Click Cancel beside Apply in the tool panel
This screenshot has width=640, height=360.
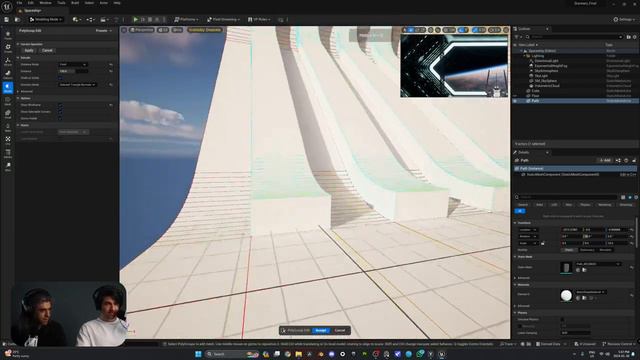point(47,51)
